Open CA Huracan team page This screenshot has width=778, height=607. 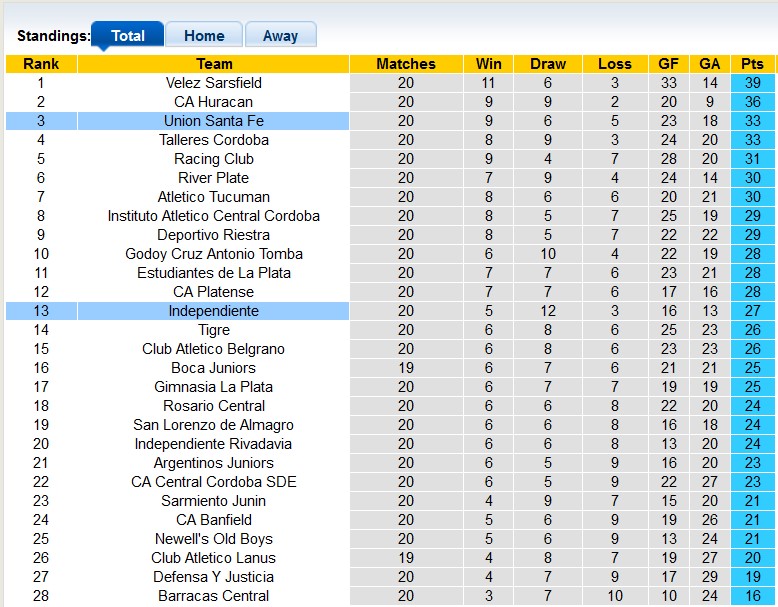(x=213, y=102)
